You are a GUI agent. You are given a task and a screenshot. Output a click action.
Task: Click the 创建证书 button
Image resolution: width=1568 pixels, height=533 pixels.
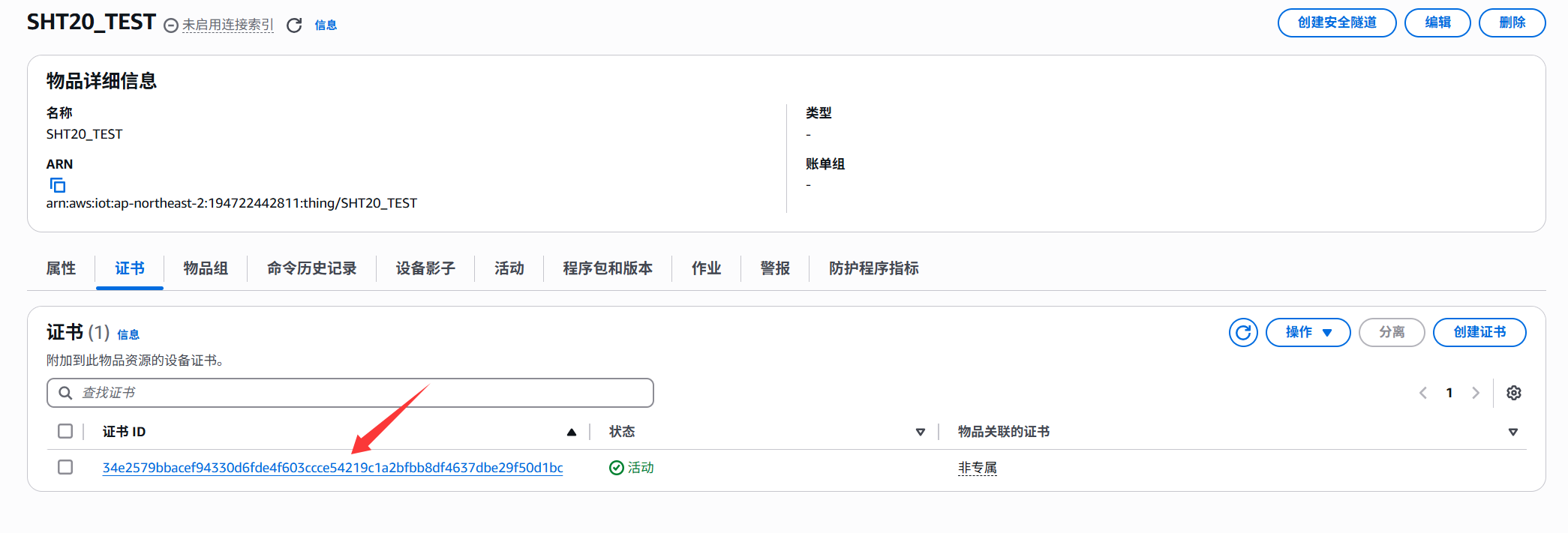[x=1479, y=332]
